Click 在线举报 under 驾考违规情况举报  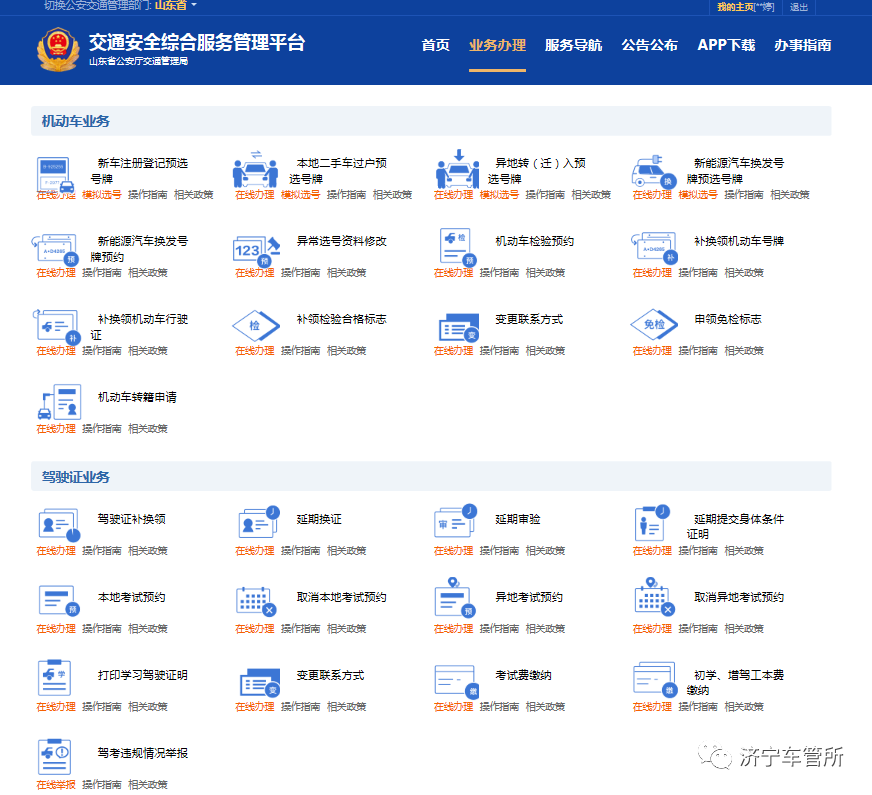(x=56, y=784)
